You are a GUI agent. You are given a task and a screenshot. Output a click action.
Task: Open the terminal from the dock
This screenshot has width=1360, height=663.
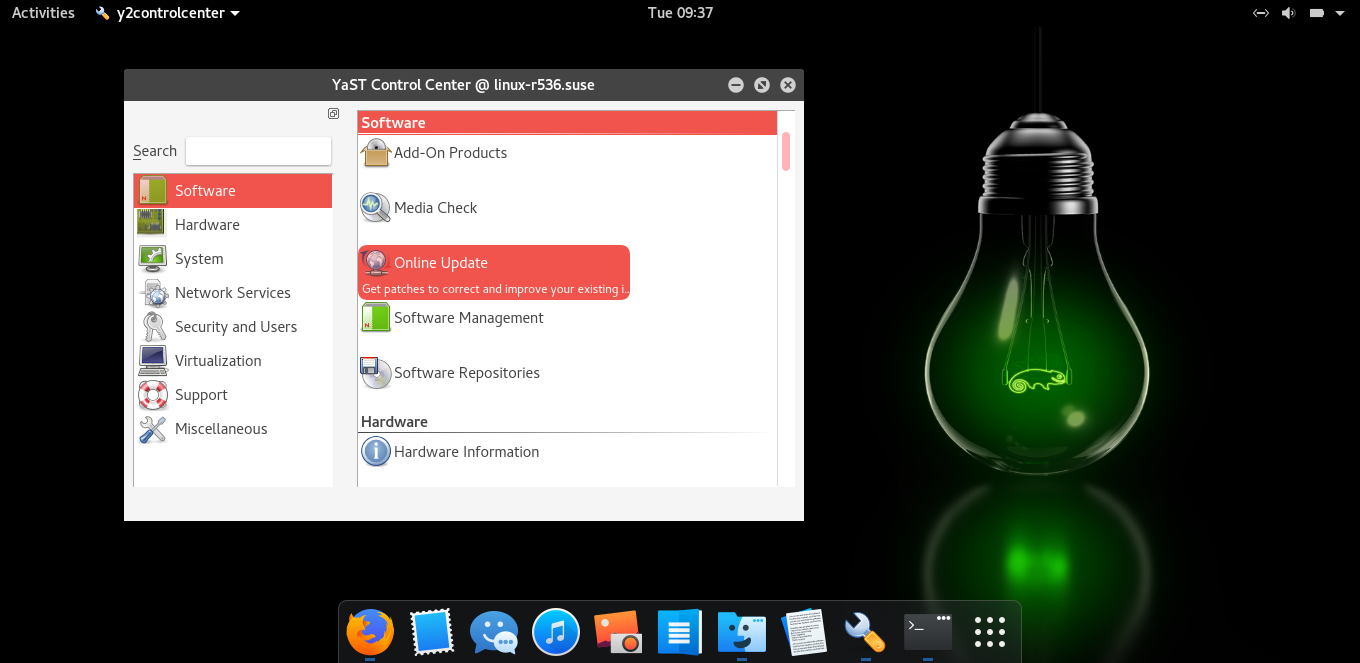(928, 632)
